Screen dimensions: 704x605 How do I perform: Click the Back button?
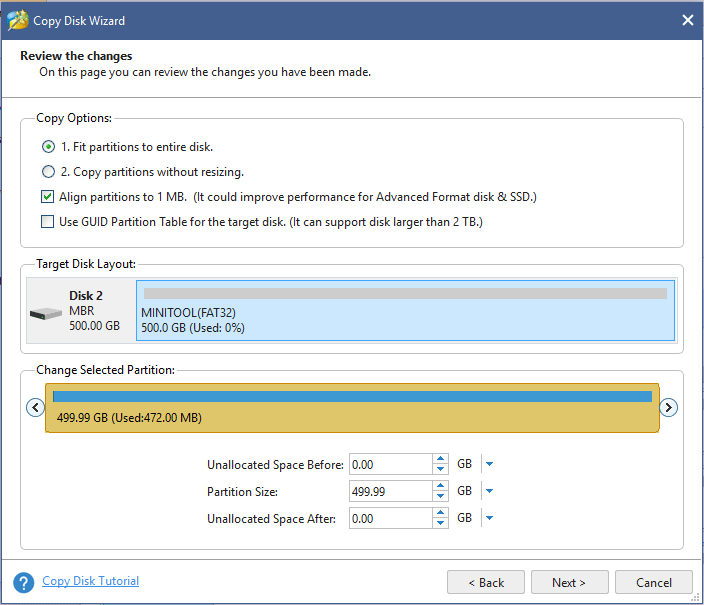click(x=486, y=582)
